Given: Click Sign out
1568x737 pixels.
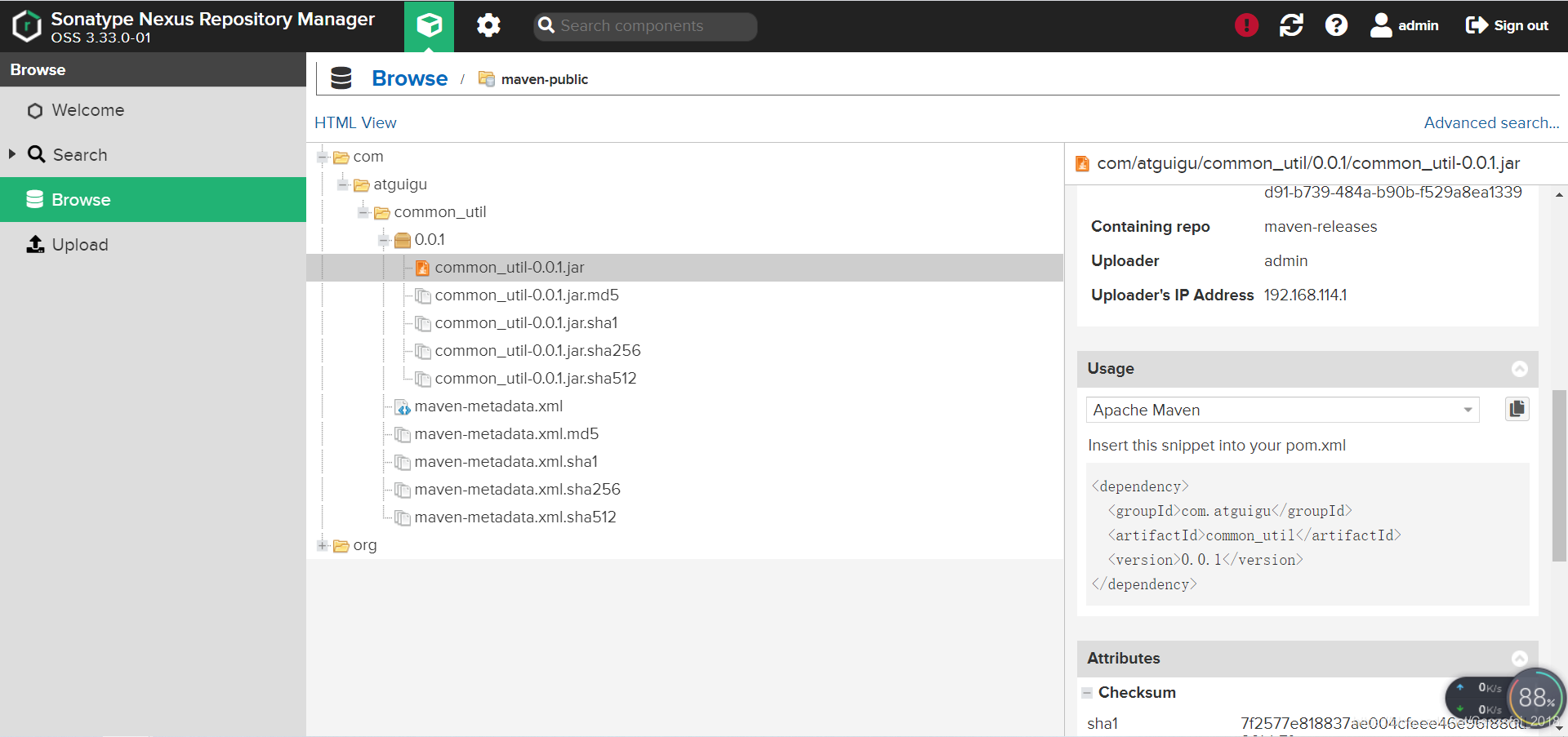Looking at the screenshot, I should tap(1508, 25).
